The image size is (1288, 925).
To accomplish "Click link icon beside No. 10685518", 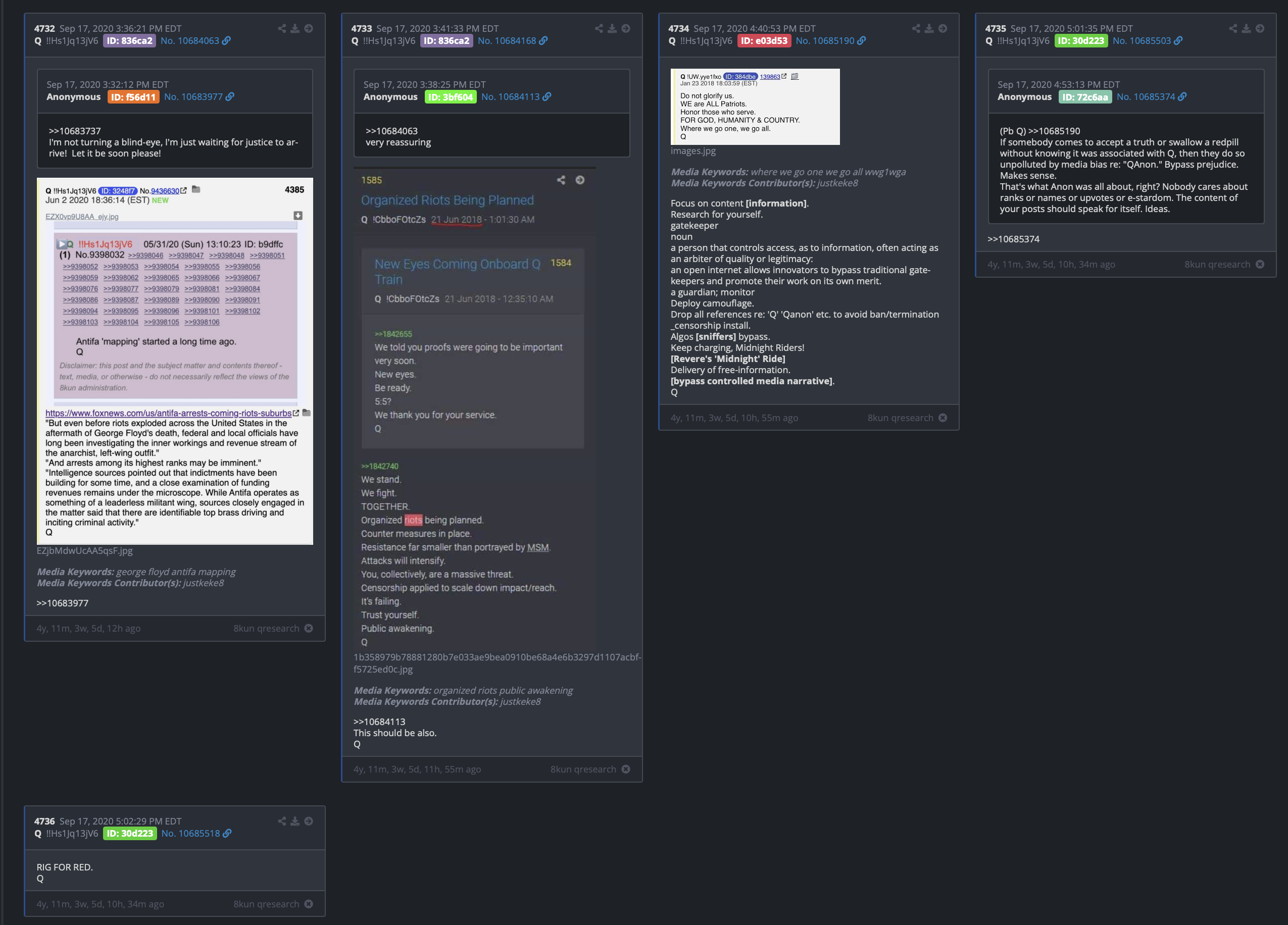I will 227,834.
